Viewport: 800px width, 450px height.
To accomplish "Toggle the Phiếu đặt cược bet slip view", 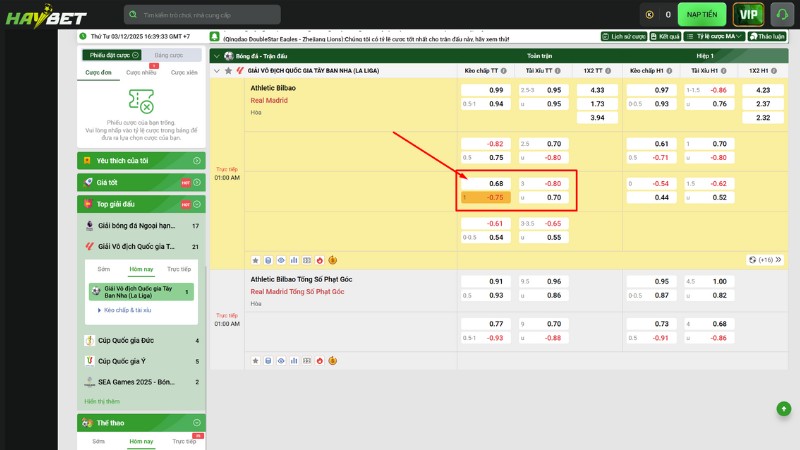I will click(x=109, y=55).
